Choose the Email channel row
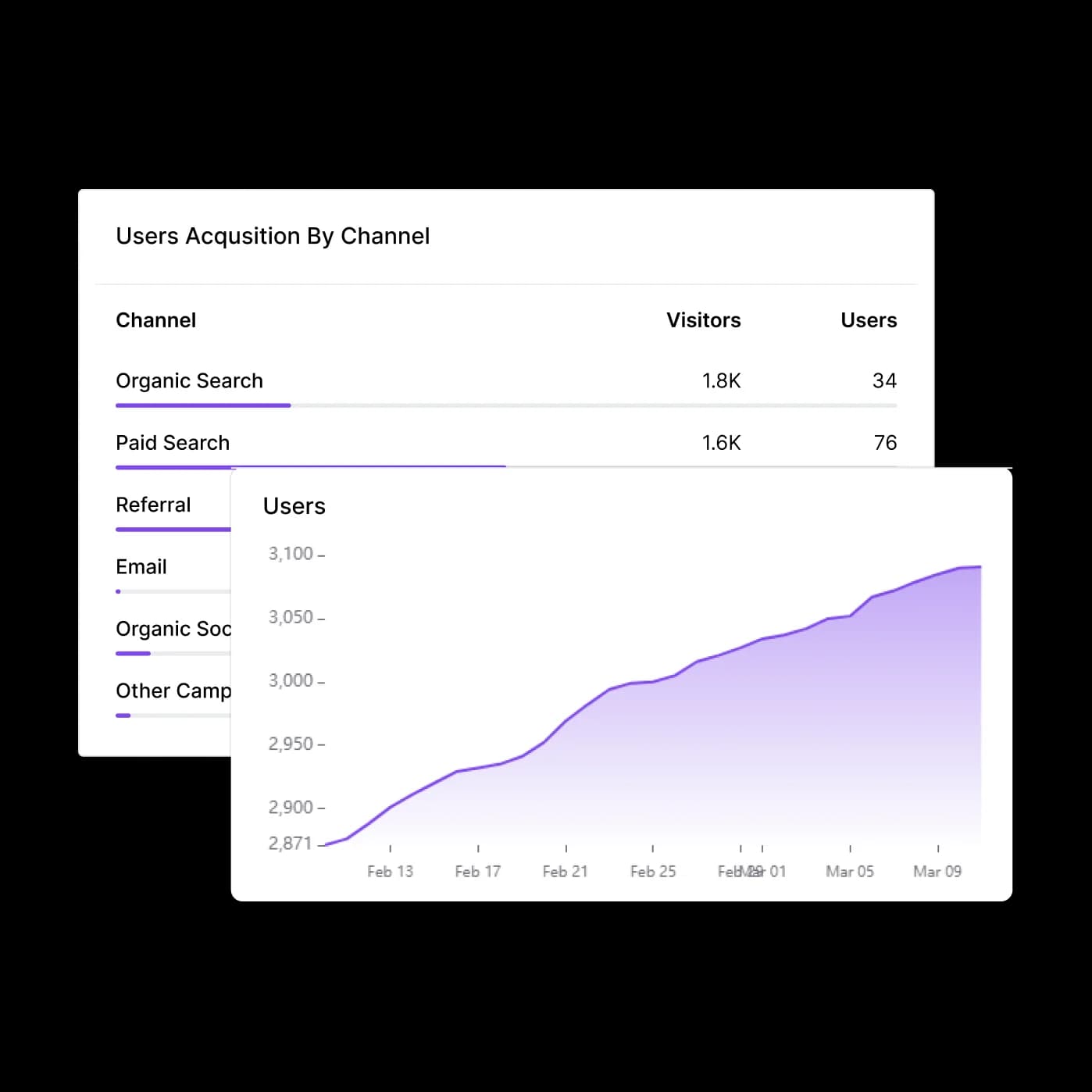The image size is (1092, 1092). pyautogui.click(x=141, y=567)
